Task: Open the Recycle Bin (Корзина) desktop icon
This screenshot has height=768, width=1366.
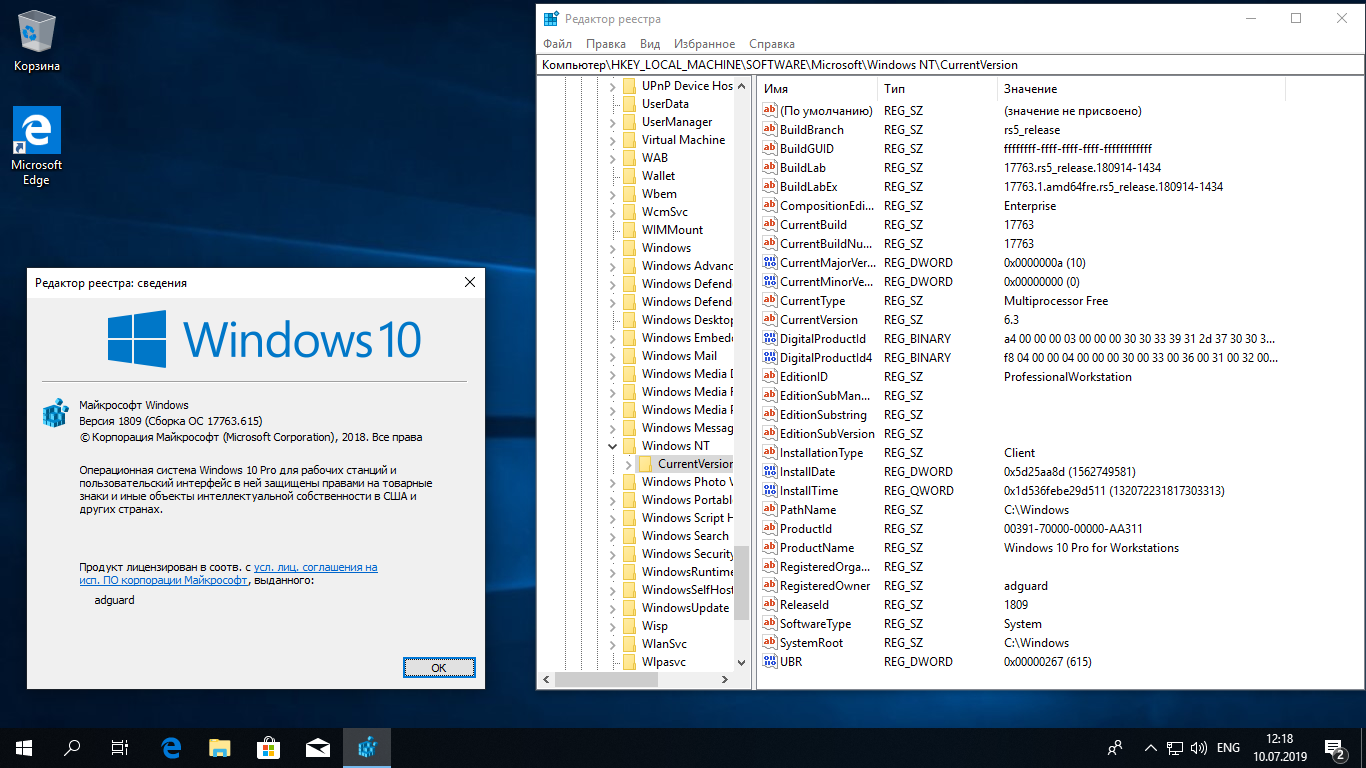Action: (x=37, y=41)
